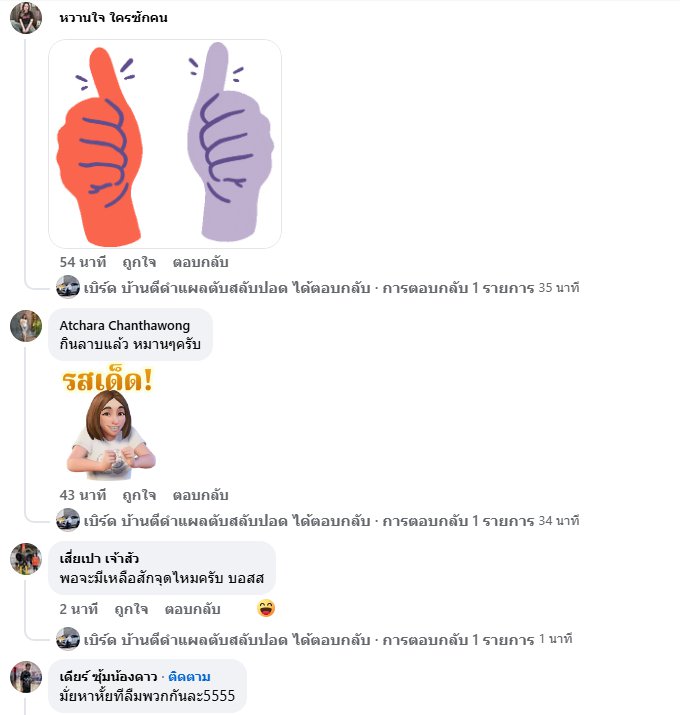Like Atchara Chanthawong's comment
This screenshot has height=715, width=680.
pyautogui.click(x=139, y=495)
